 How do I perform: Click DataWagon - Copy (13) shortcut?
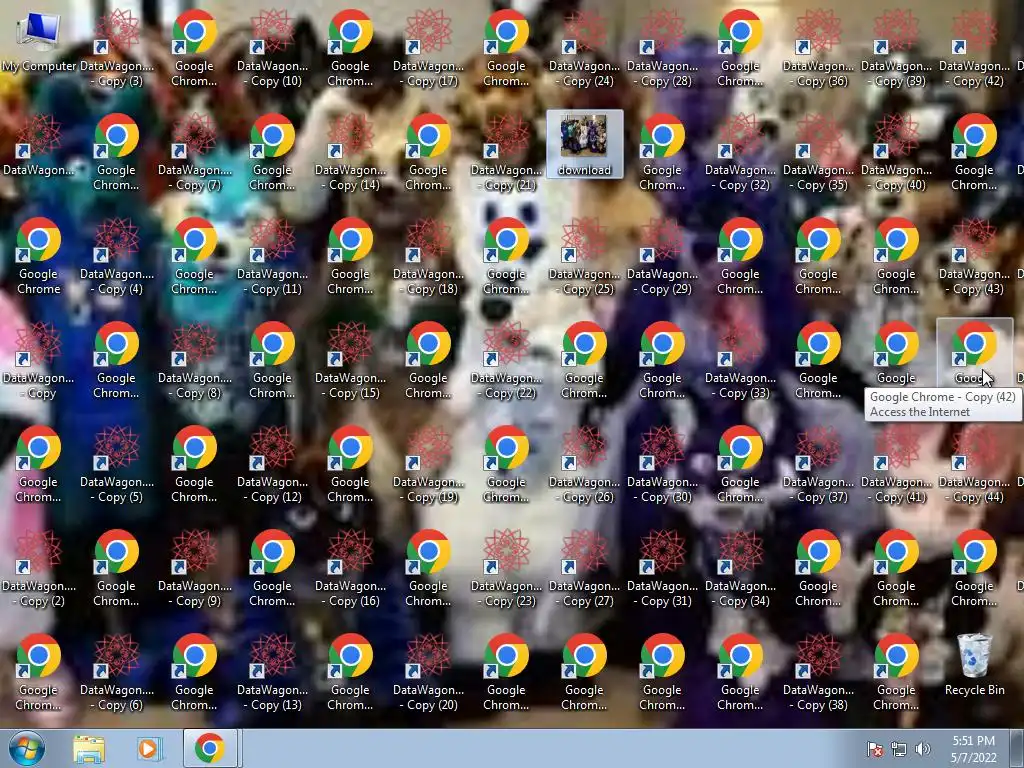click(273, 670)
